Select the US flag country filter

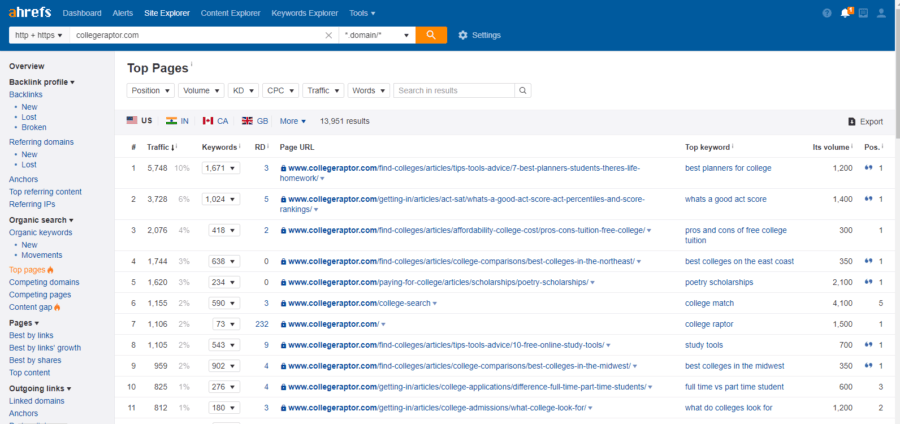[x=139, y=121]
